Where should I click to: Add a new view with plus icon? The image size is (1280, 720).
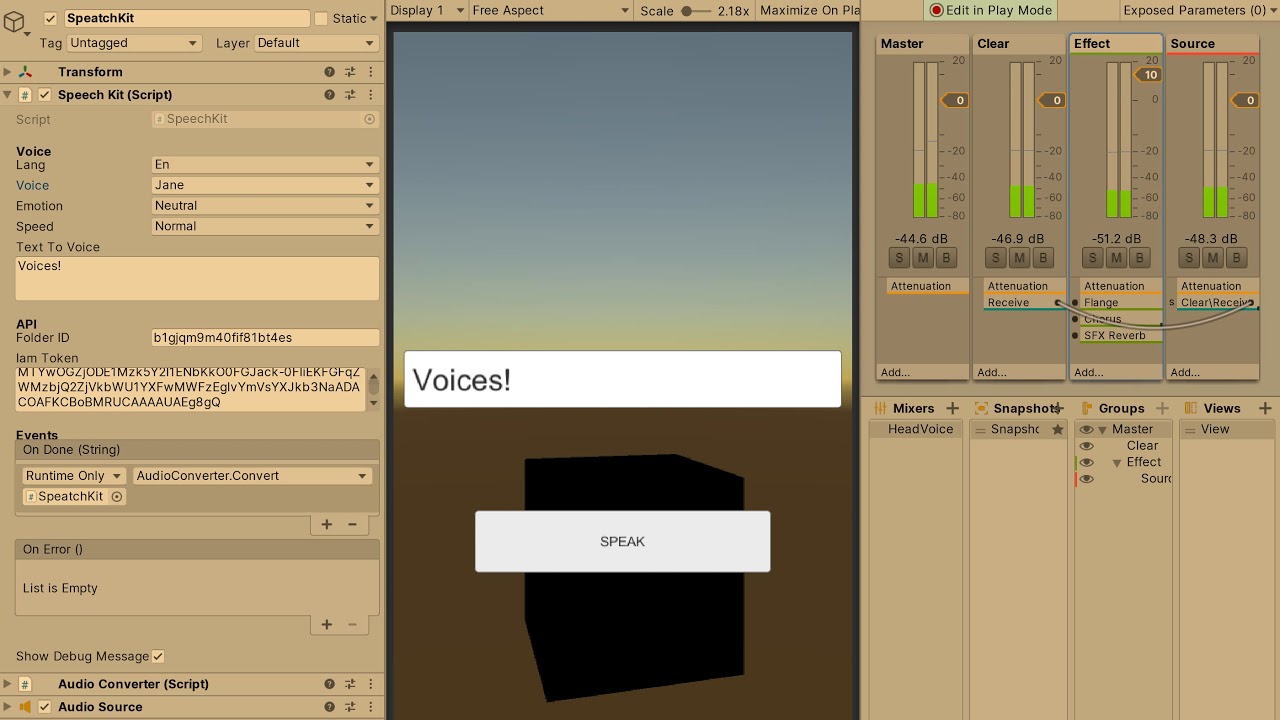pyautogui.click(x=1265, y=408)
